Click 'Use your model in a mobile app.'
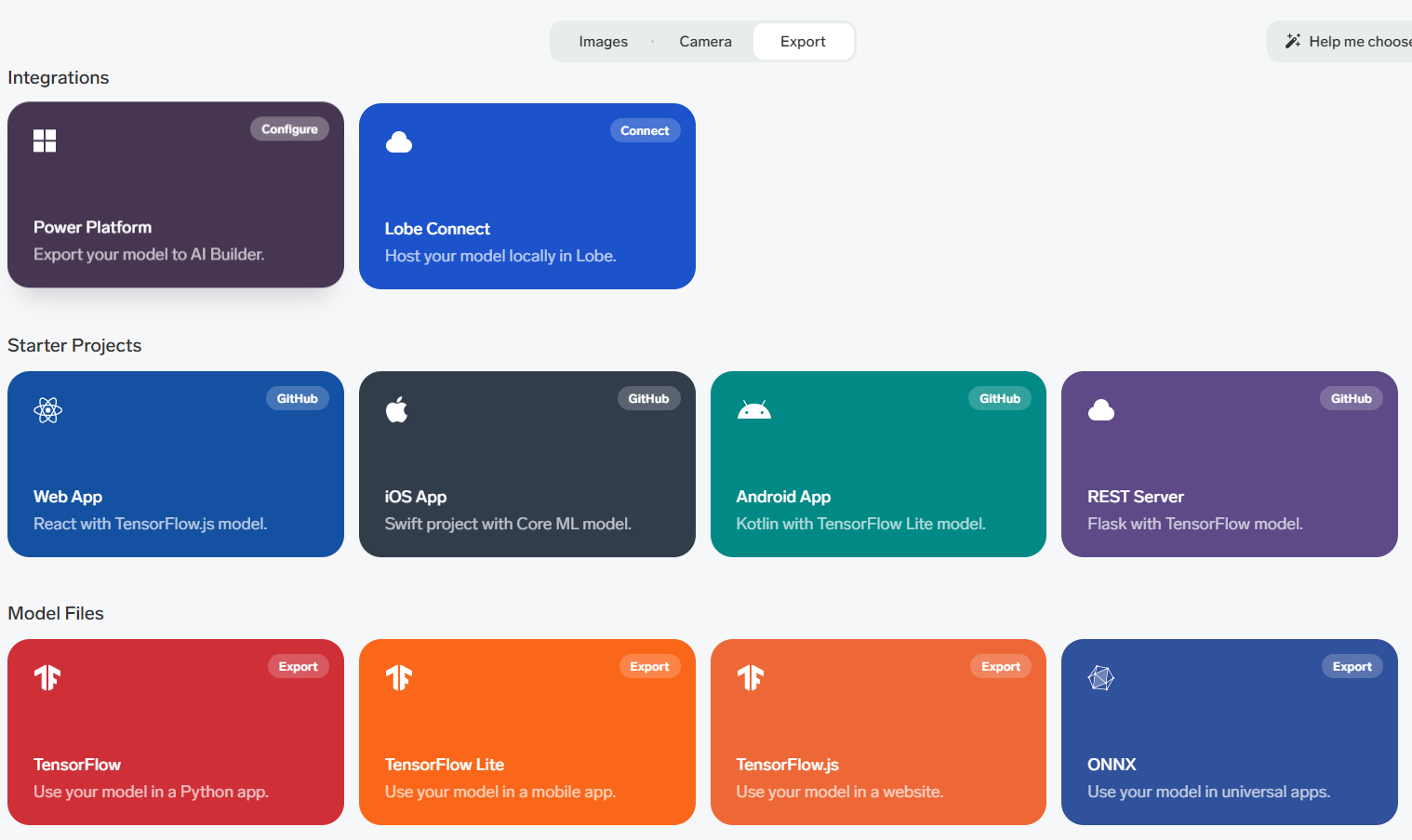1412x840 pixels. [500, 792]
